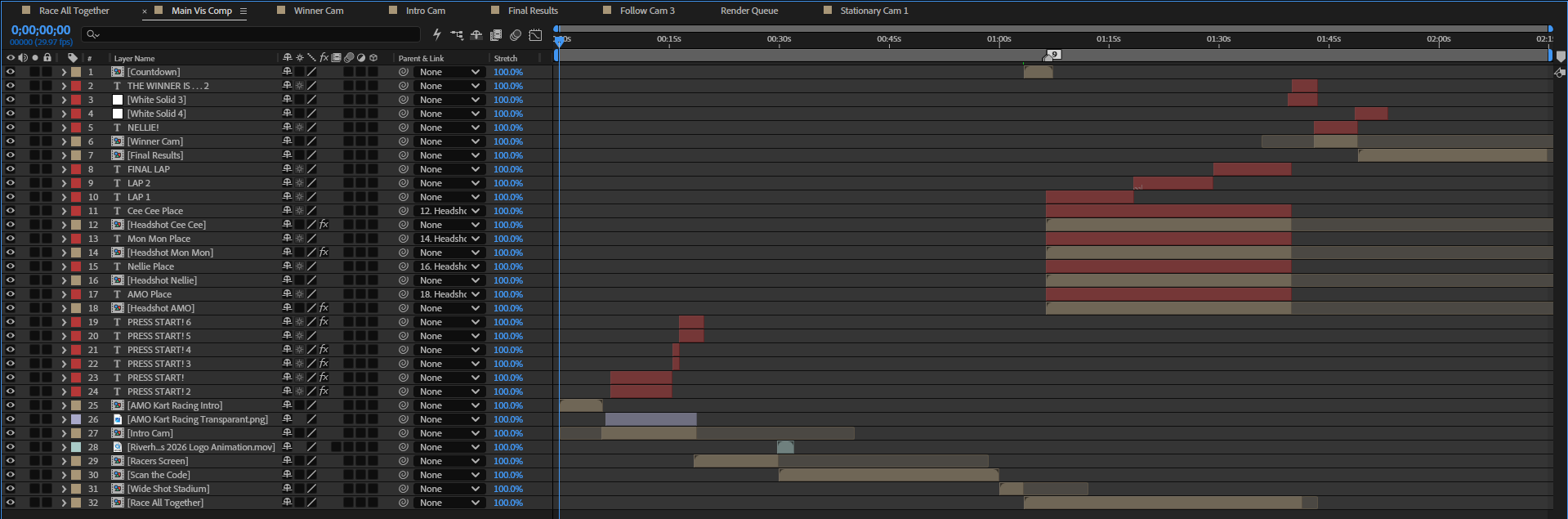Expand the THE WINNER IS . . . 2 layer
Image resolution: width=1568 pixels, height=519 pixels.
[64, 86]
